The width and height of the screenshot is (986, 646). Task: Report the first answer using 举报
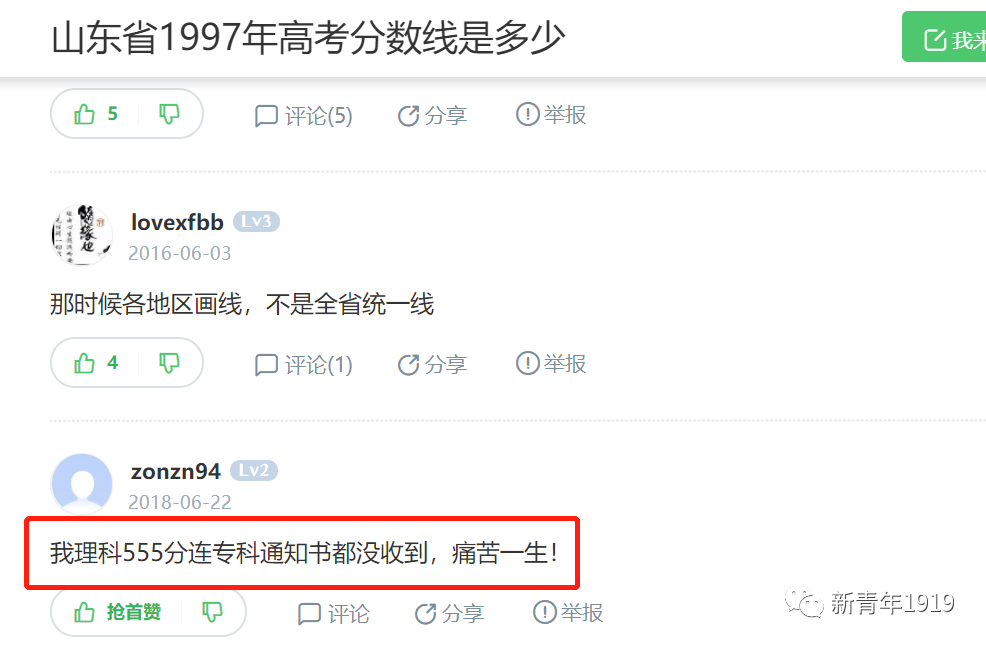click(x=551, y=114)
